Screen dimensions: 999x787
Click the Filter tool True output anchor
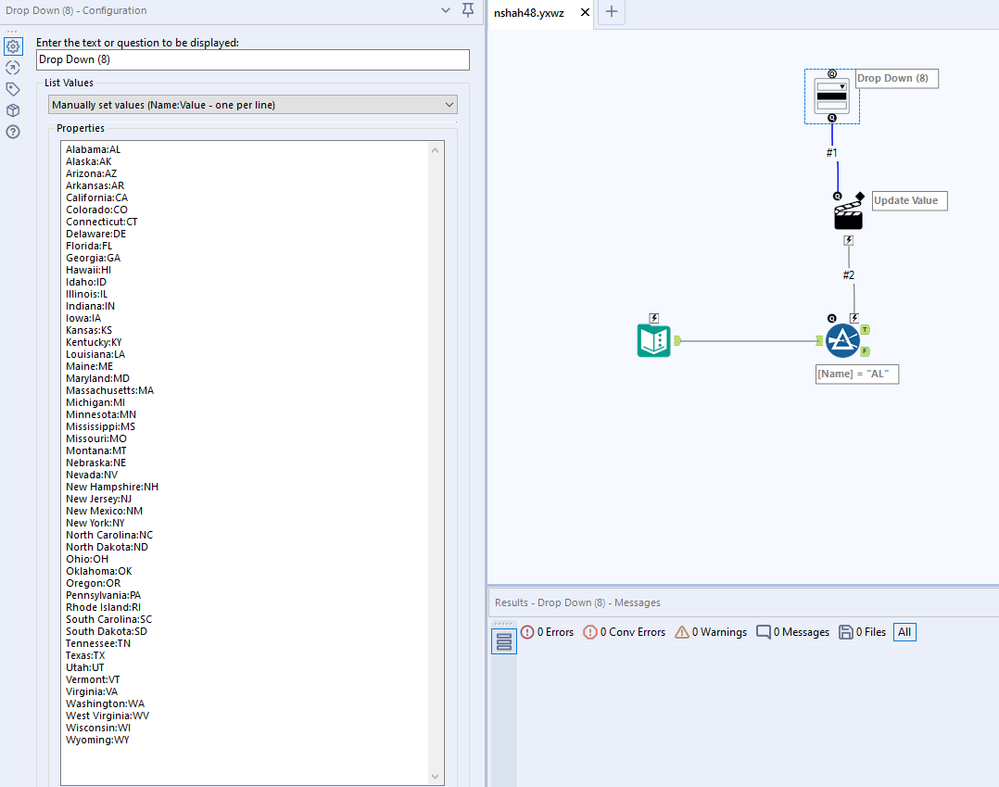[x=865, y=330]
